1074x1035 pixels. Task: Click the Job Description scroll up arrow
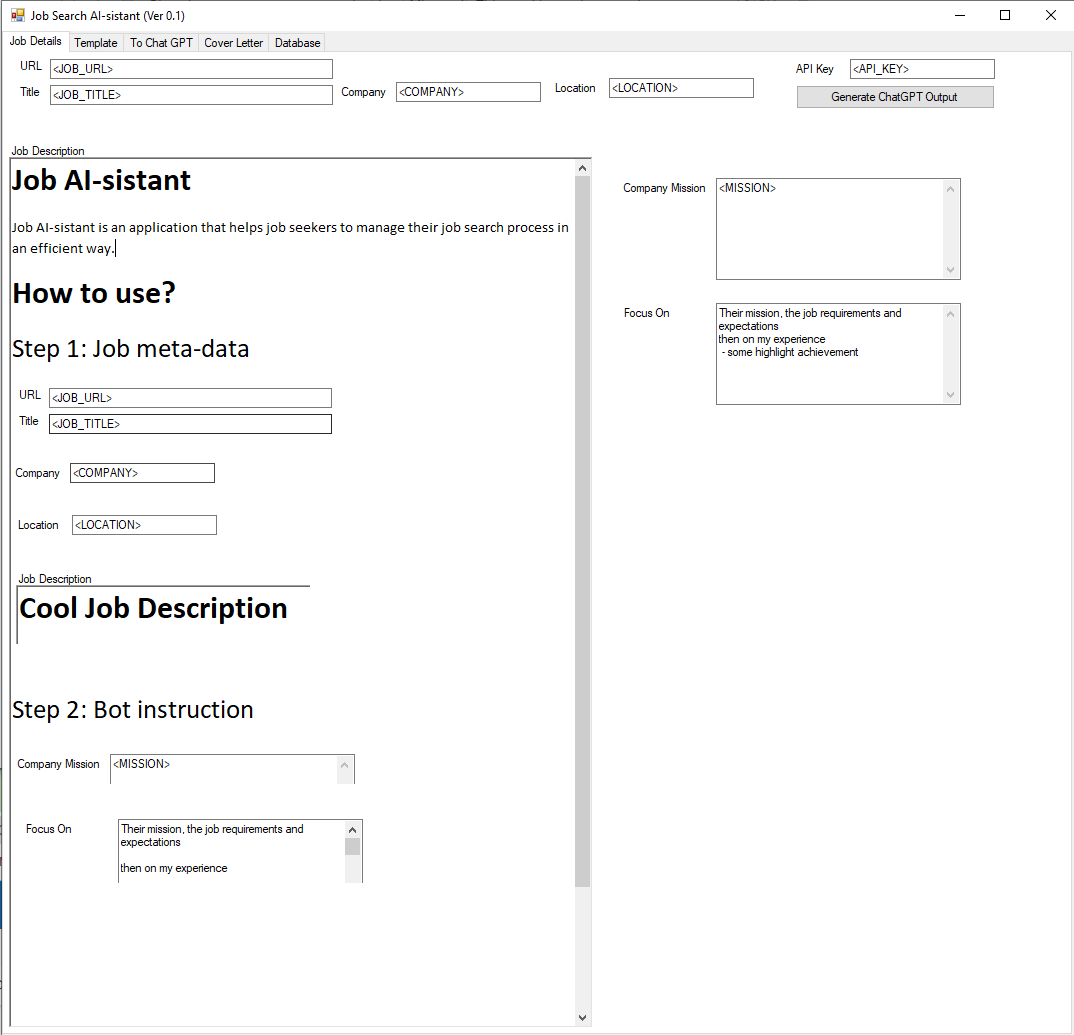(582, 168)
